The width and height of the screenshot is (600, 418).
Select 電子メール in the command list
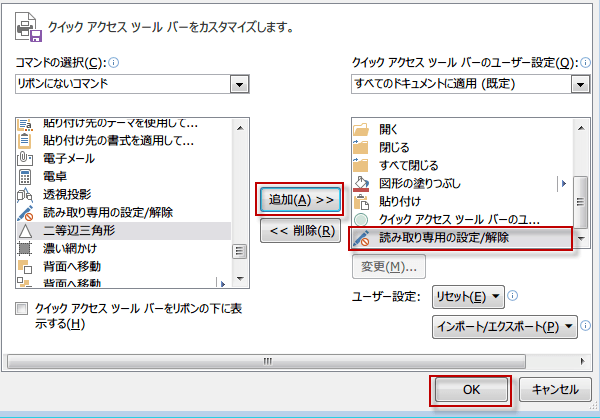tap(124, 158)
